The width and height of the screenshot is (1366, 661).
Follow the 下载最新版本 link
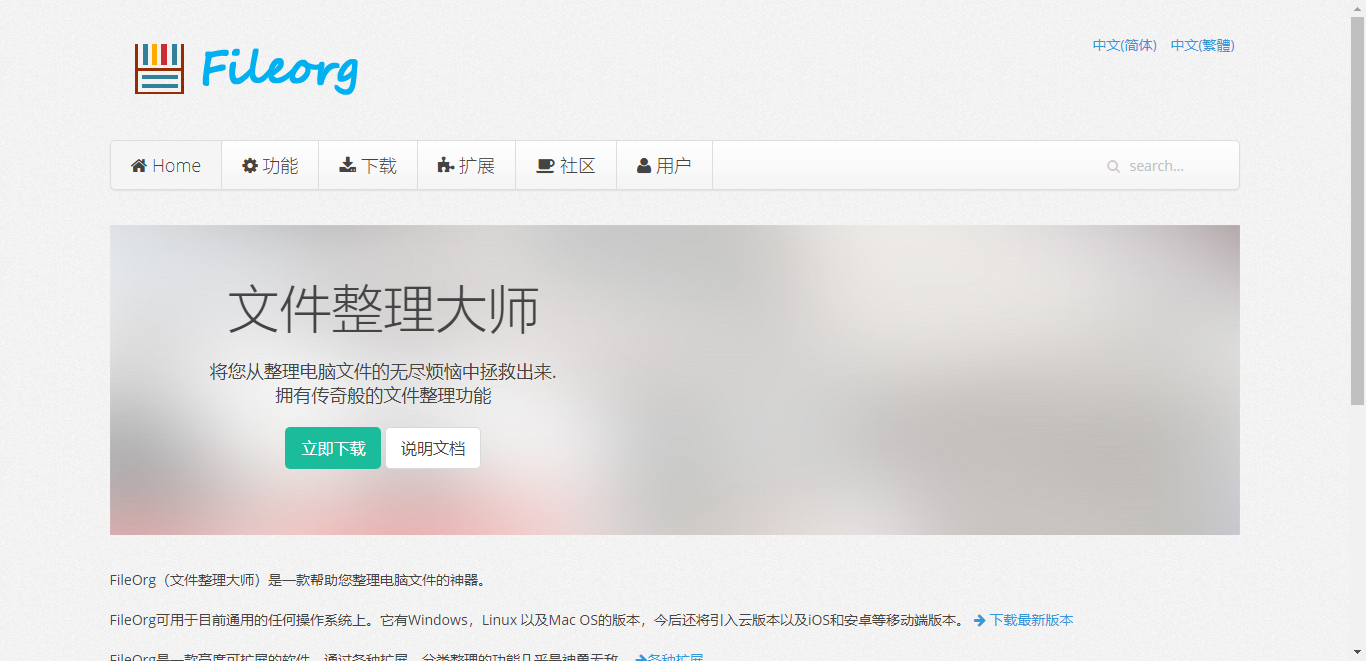(1031, 620)
